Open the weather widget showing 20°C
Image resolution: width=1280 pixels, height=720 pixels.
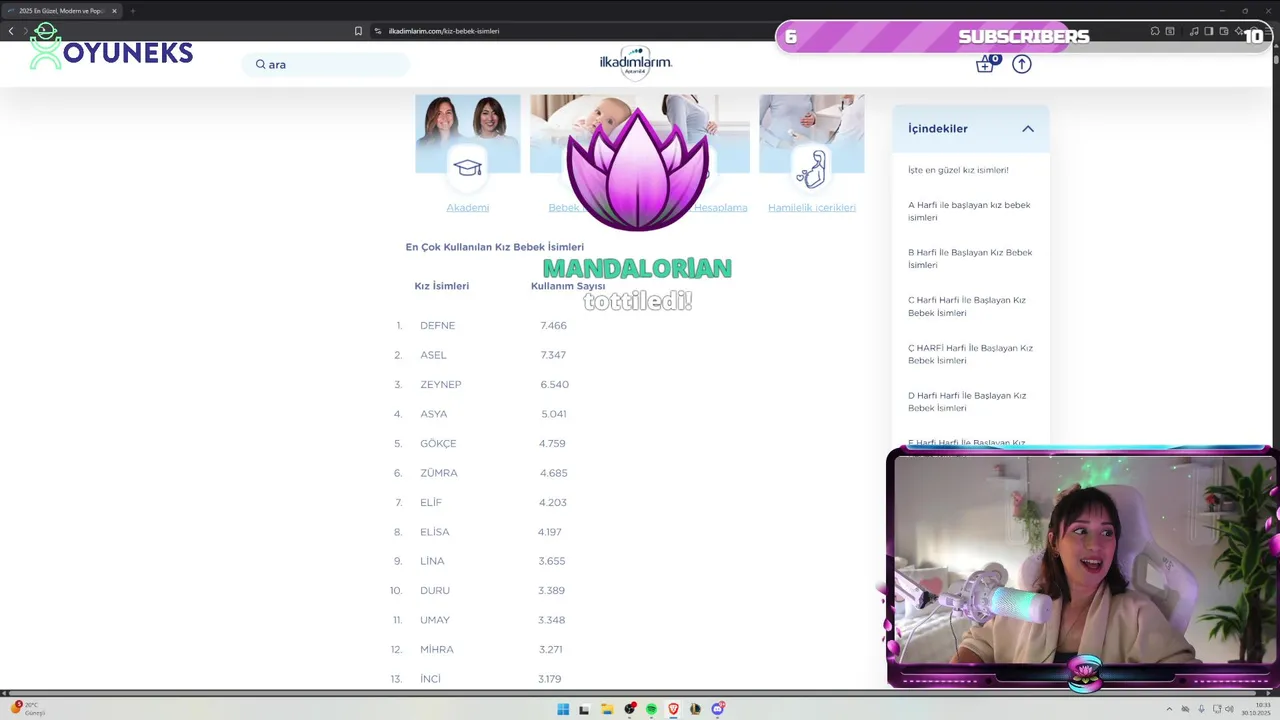[x=27, y=709]
